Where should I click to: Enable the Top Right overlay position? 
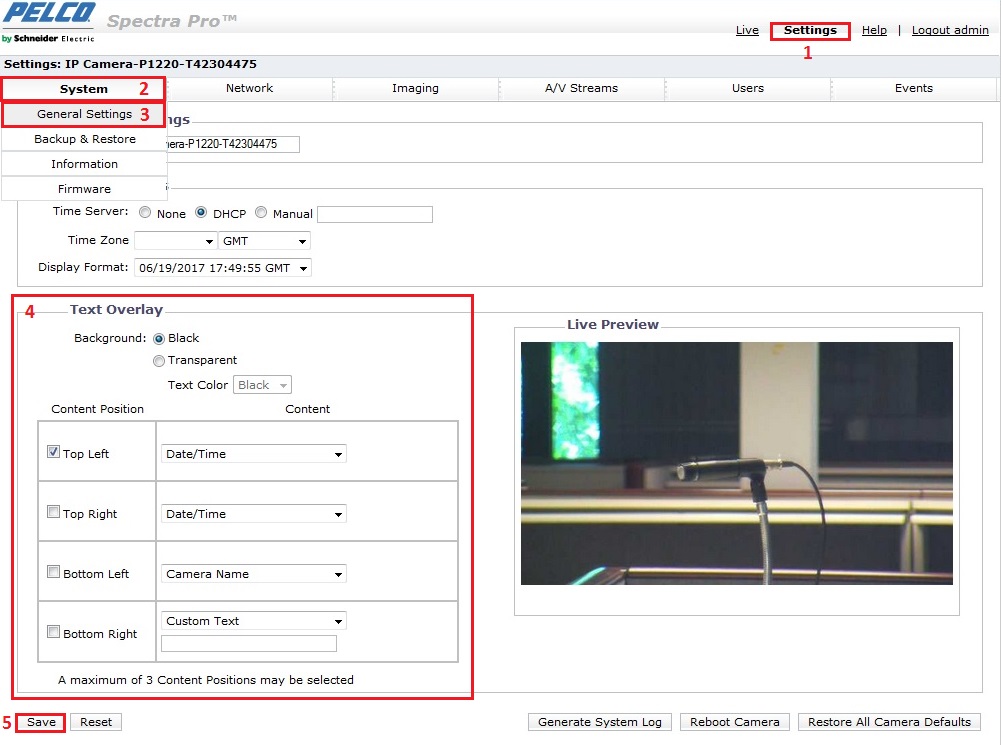[x=53, y=511]
